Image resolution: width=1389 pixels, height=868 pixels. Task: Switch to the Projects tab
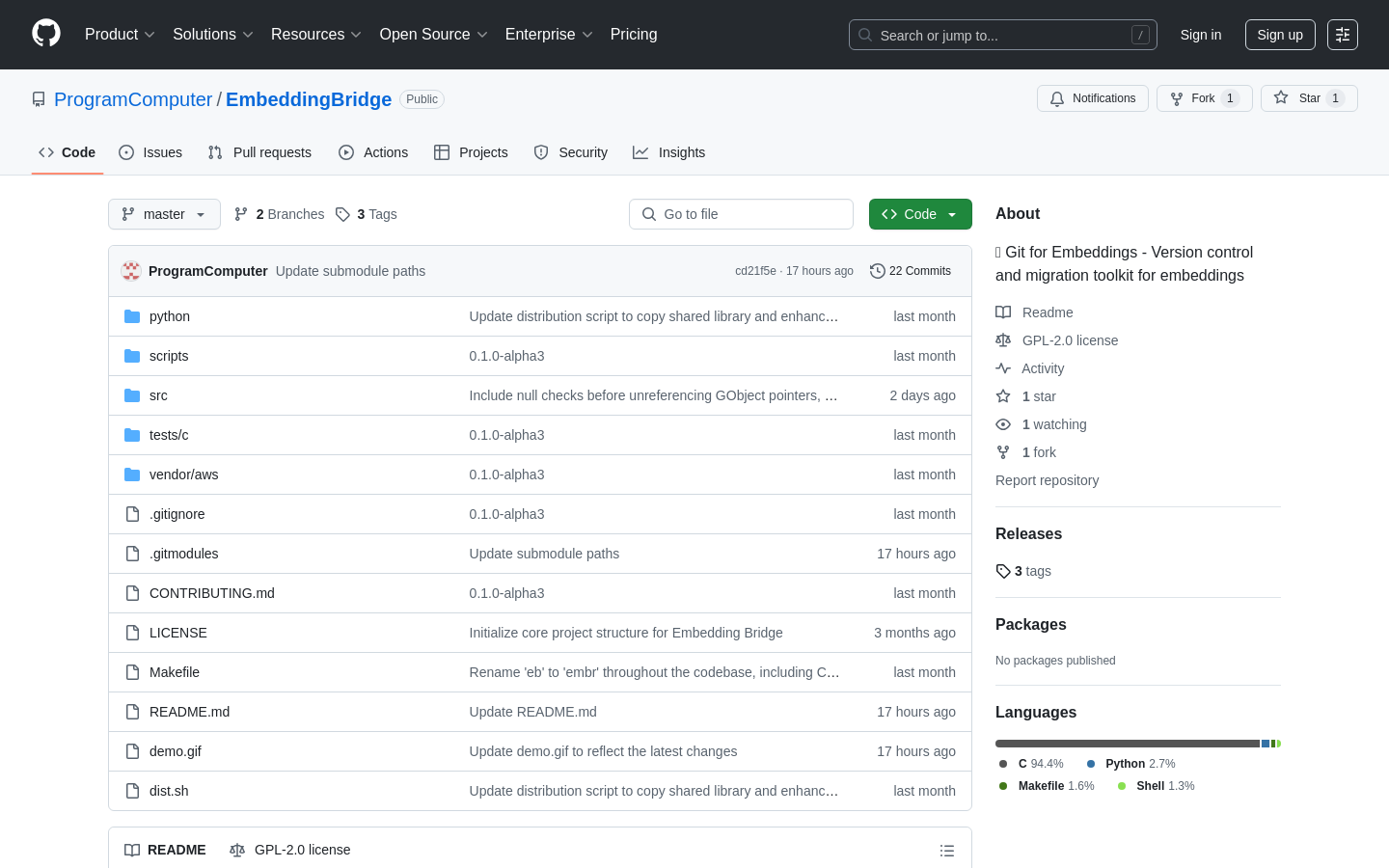click(471, 152)
